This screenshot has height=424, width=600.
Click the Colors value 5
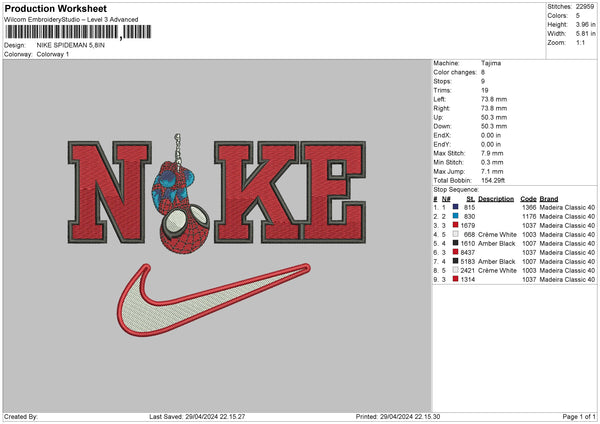[x=578, y=16]
